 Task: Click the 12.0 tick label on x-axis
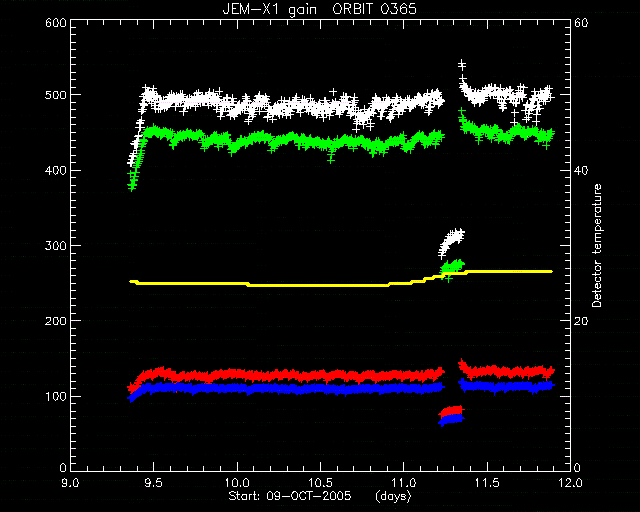pyautogui.click(x=570, y=483)
